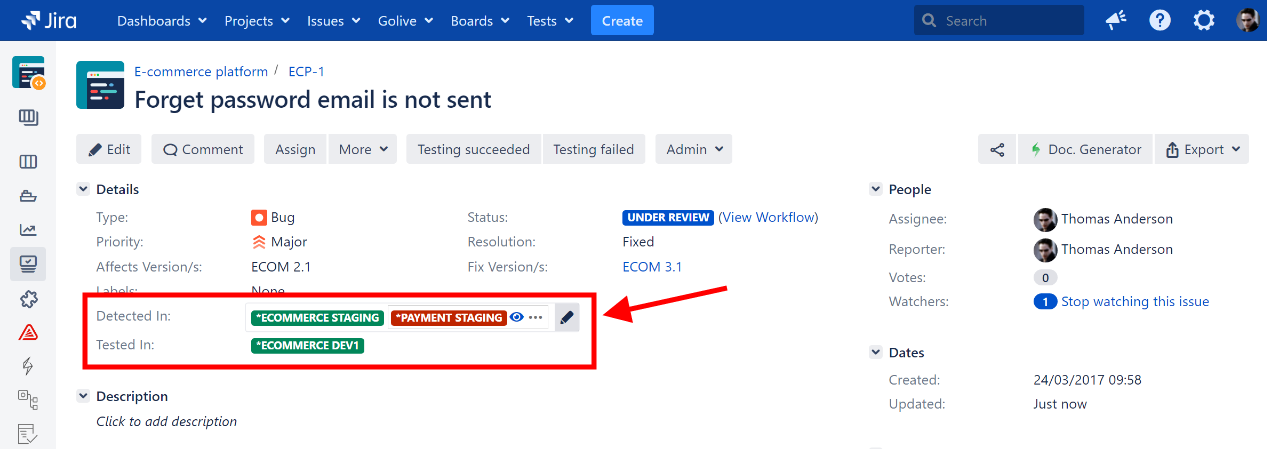This screenshot has height=449, width=1267.
Task: Open the More dropdown button
Action: coord(362,150)
